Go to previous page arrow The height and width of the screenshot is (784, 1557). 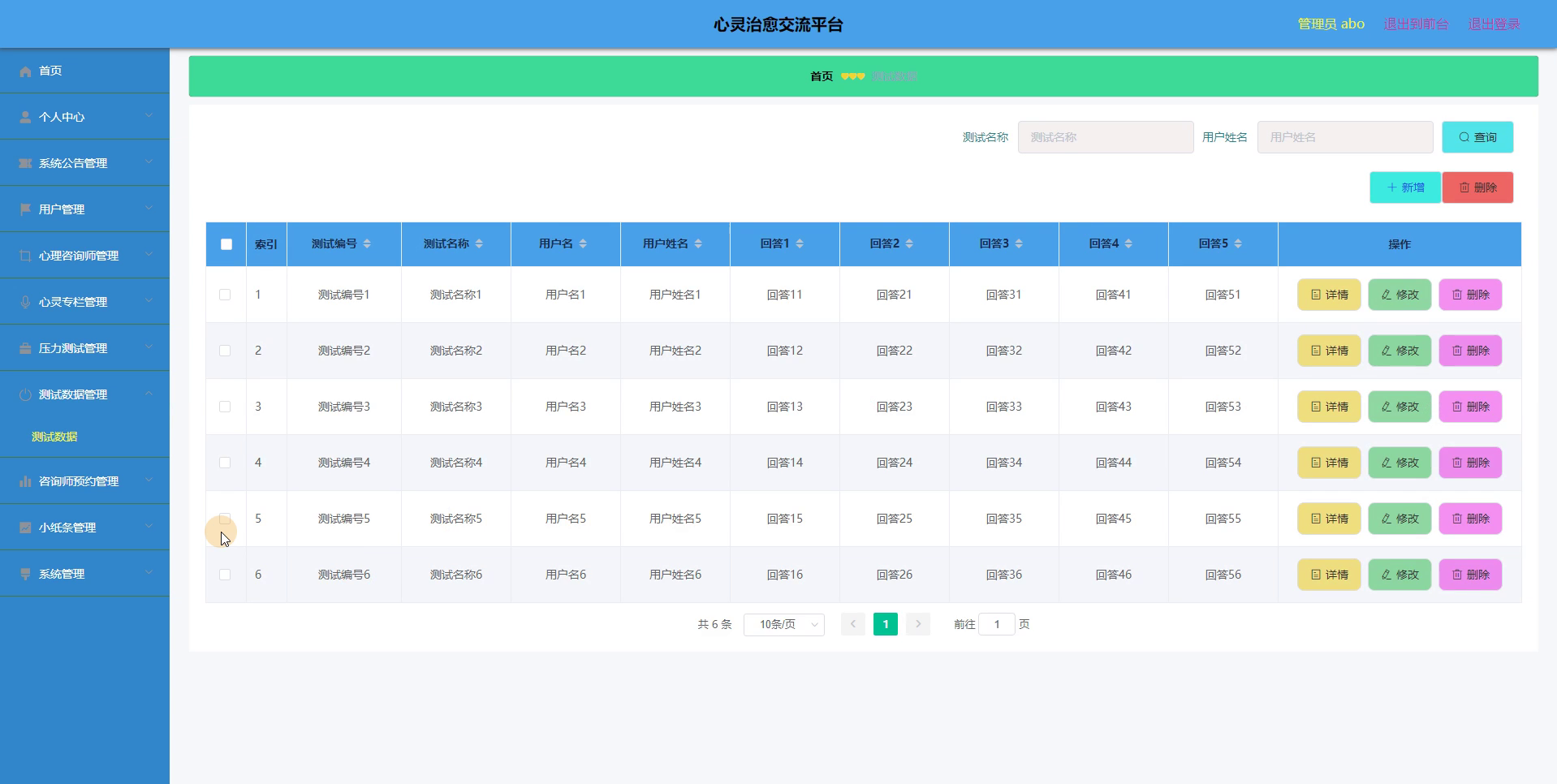tap(852, 624)
